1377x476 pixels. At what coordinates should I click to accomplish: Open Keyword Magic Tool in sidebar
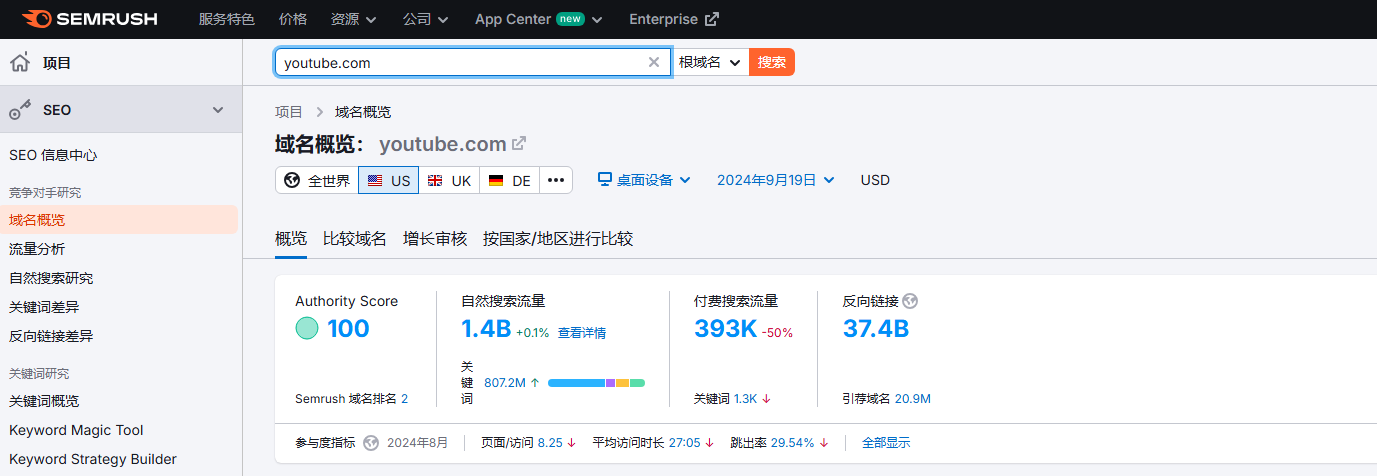pyautogui.click(x=76, y=430)
